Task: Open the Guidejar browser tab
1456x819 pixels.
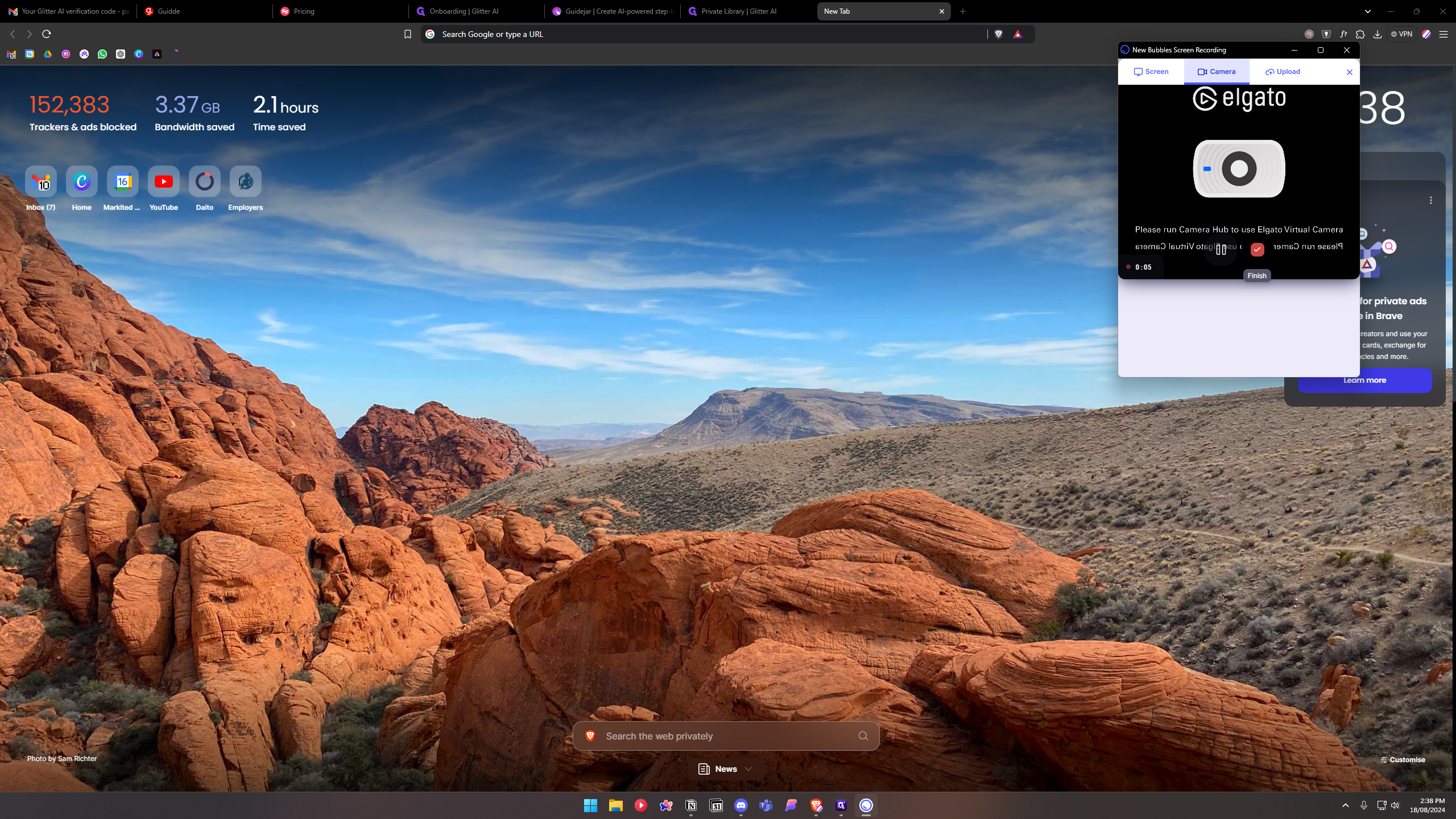Action: pos(612,11)
